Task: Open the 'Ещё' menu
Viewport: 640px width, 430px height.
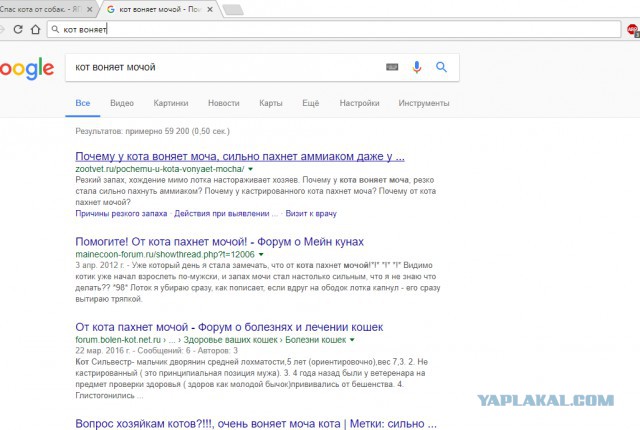Action: 311,103
